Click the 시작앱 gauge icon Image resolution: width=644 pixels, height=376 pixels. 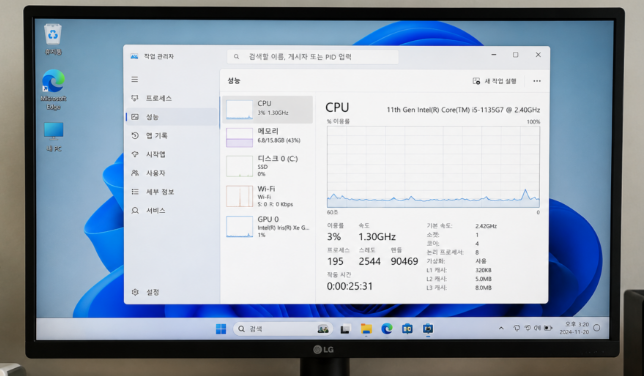(x=135, y=154)
